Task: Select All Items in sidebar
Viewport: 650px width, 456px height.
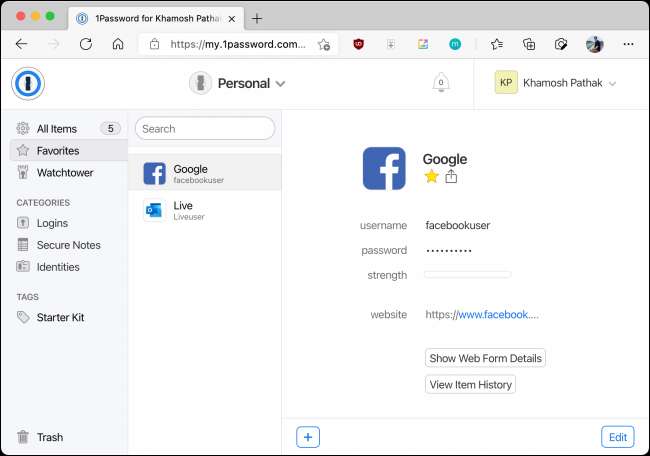Action: [68, 129]
